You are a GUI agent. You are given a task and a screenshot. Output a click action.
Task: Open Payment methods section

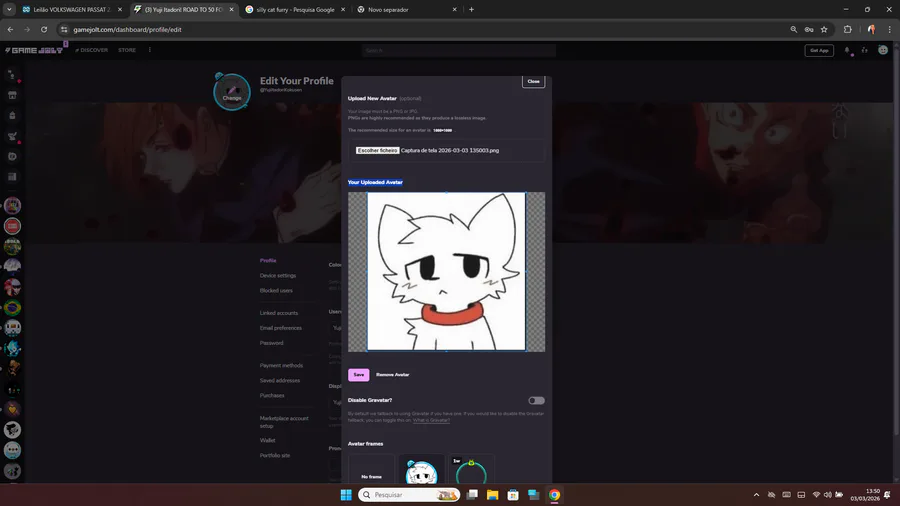pos(281,365)
